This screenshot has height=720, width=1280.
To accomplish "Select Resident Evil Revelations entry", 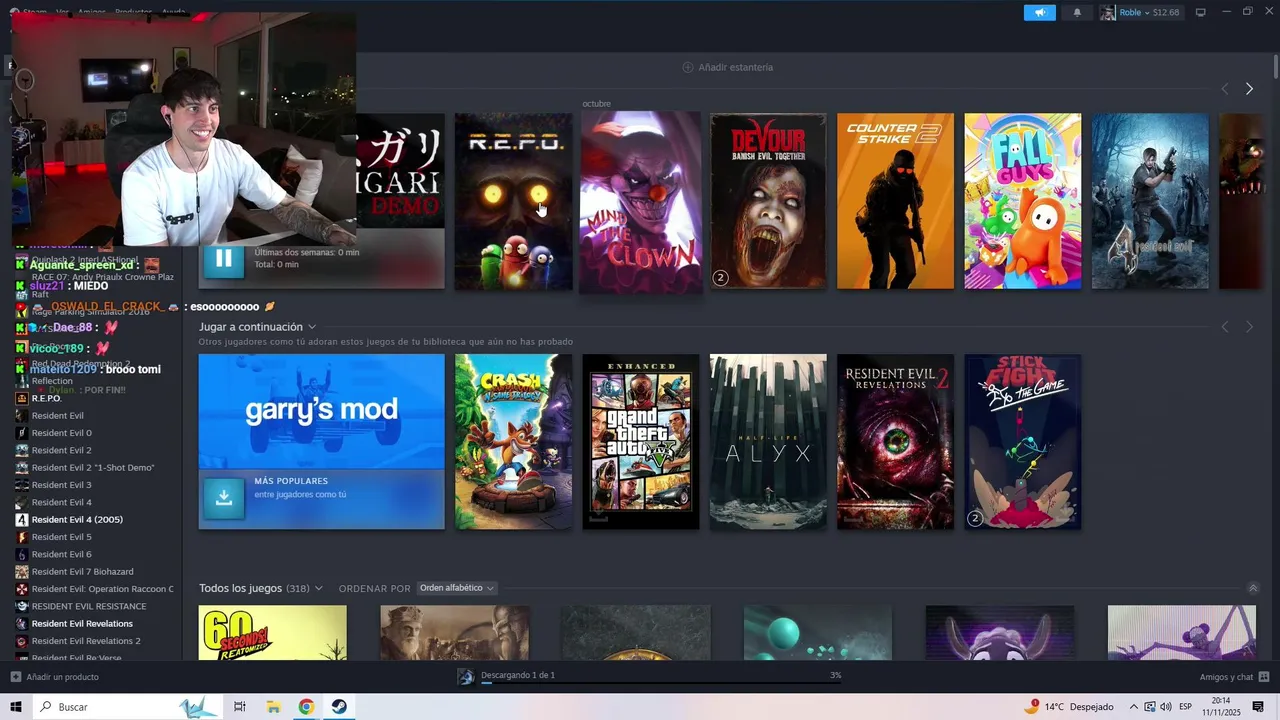I will point(82,623).
